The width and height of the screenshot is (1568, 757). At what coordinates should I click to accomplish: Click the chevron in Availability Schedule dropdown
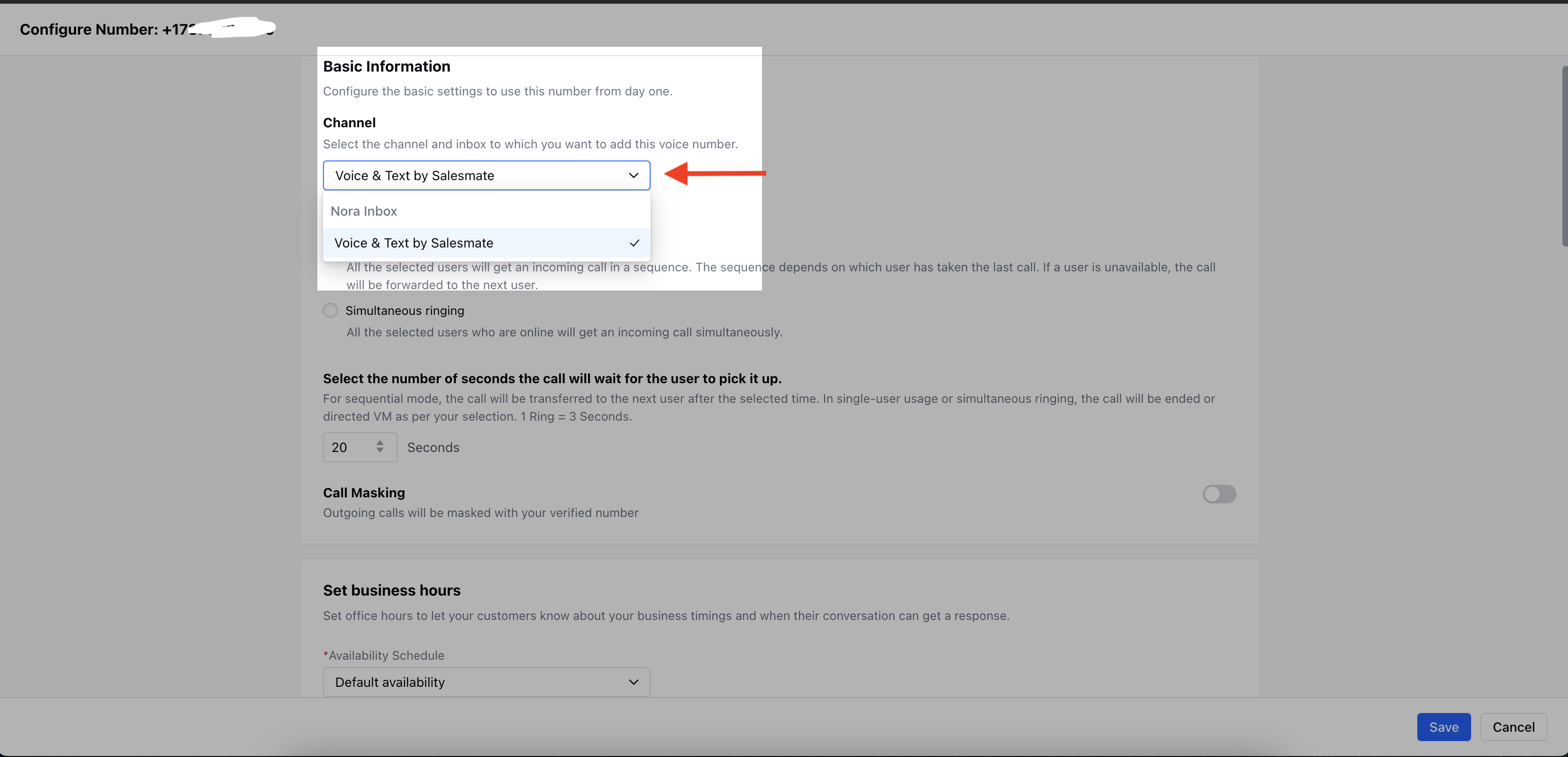tap(633, 682)
